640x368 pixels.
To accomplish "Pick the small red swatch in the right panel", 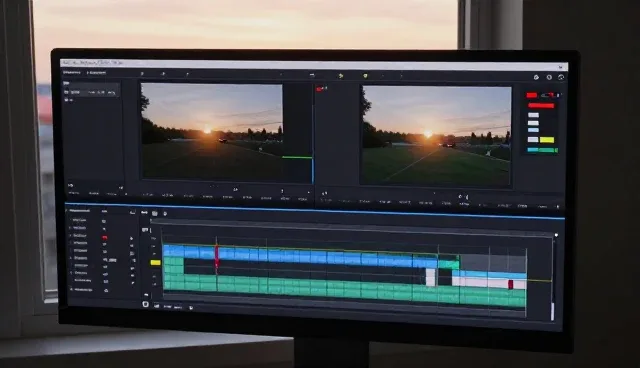I will [x=531, y=95].
